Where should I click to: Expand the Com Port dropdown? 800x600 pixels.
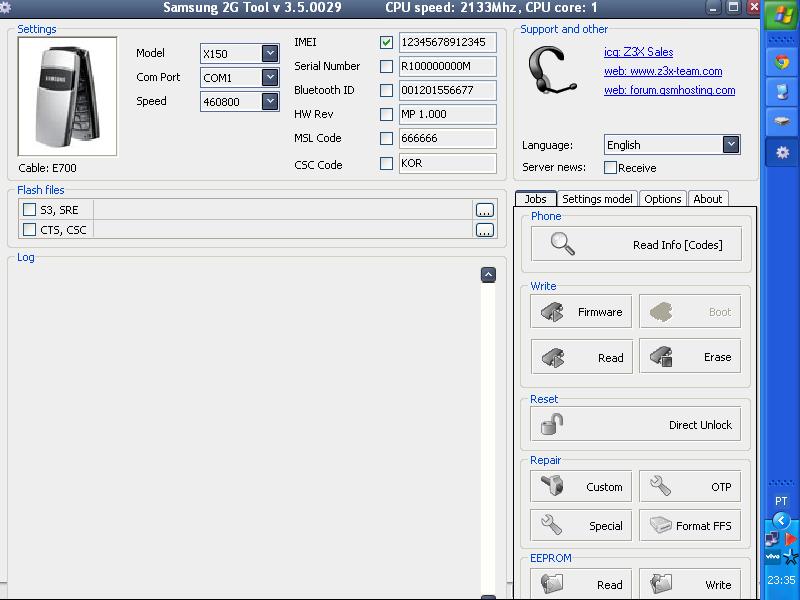(270, 77)
